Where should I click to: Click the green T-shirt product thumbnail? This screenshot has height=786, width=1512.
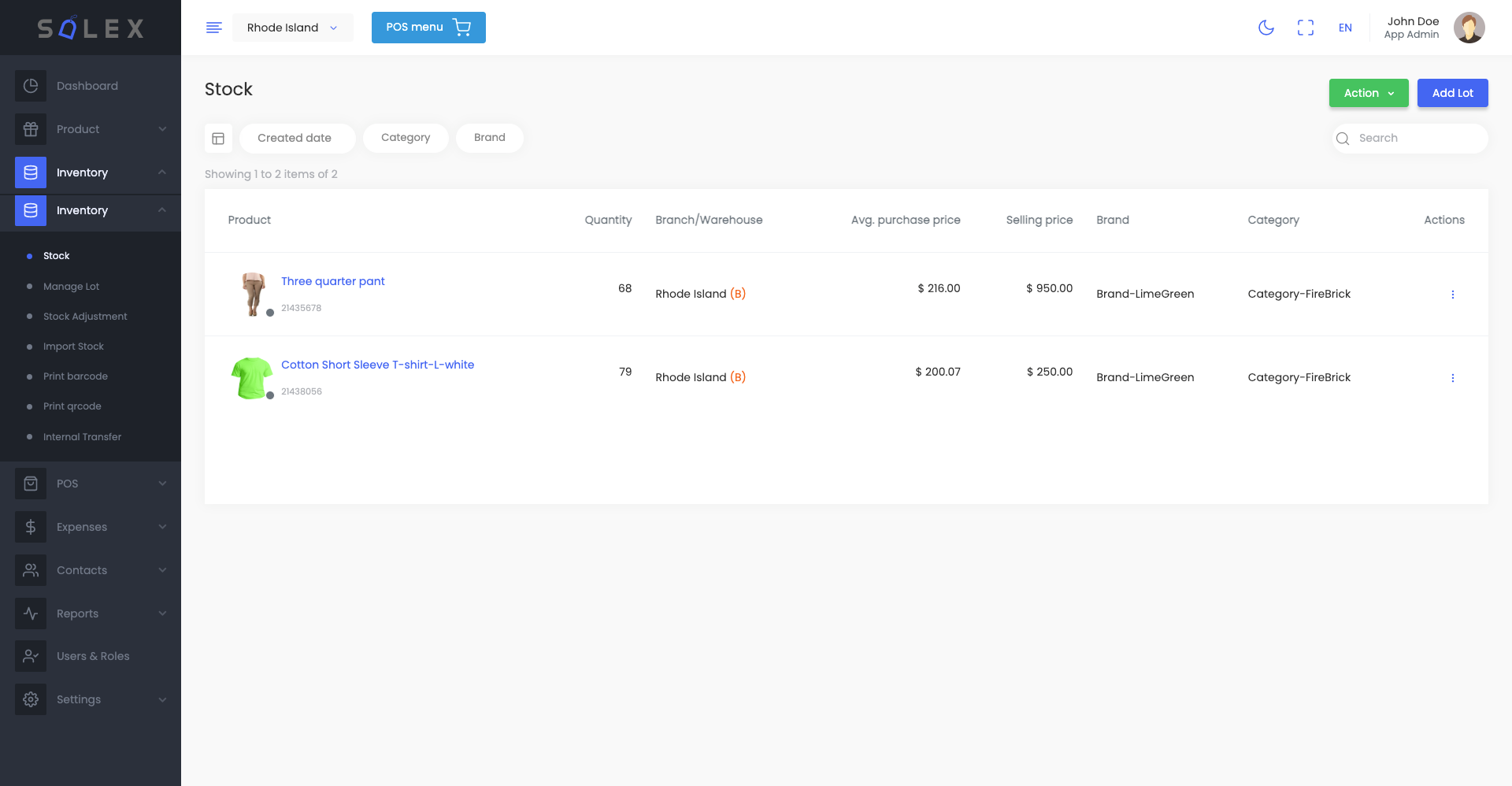[250, 377]
